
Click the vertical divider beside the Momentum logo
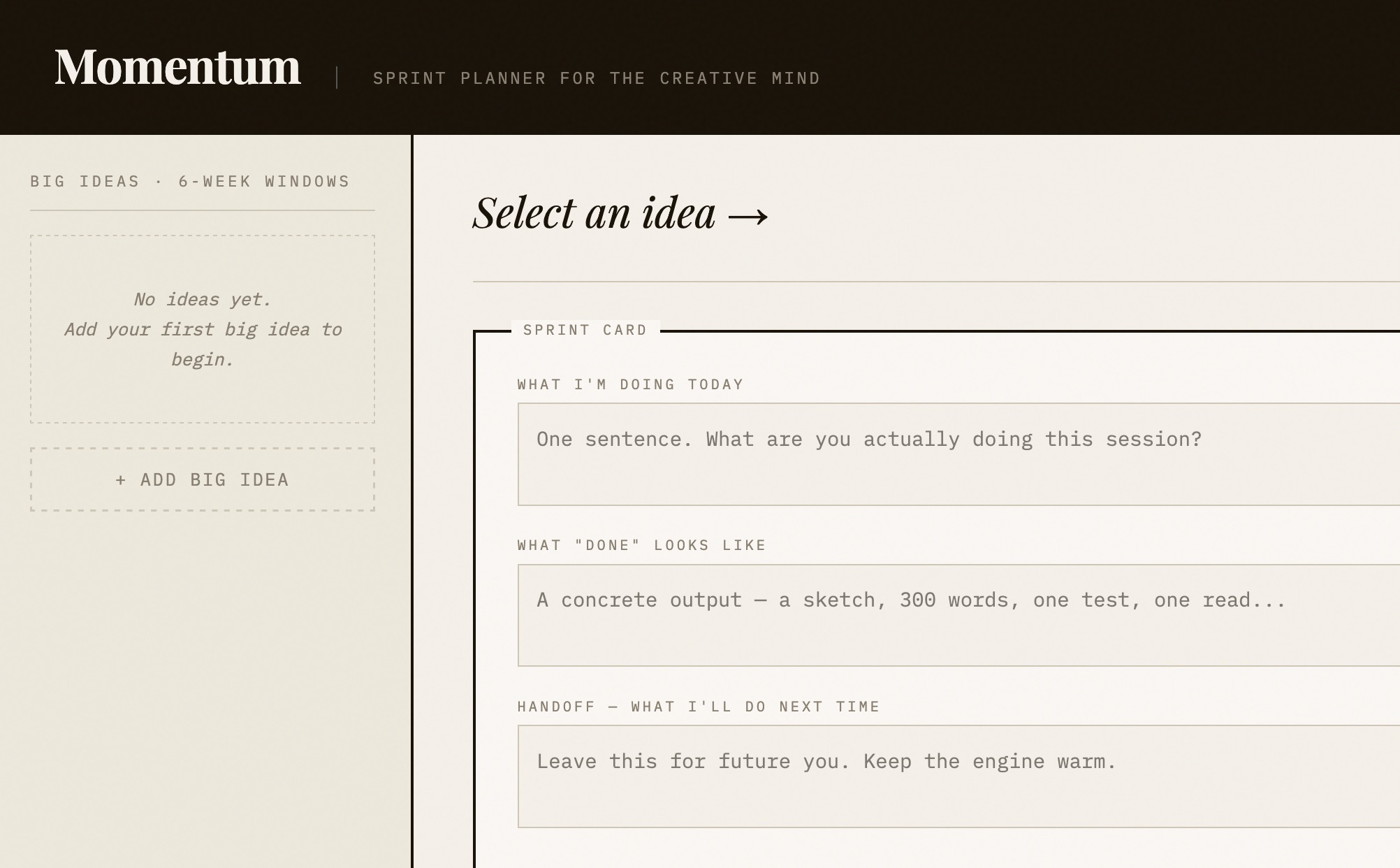click(337, 78)
